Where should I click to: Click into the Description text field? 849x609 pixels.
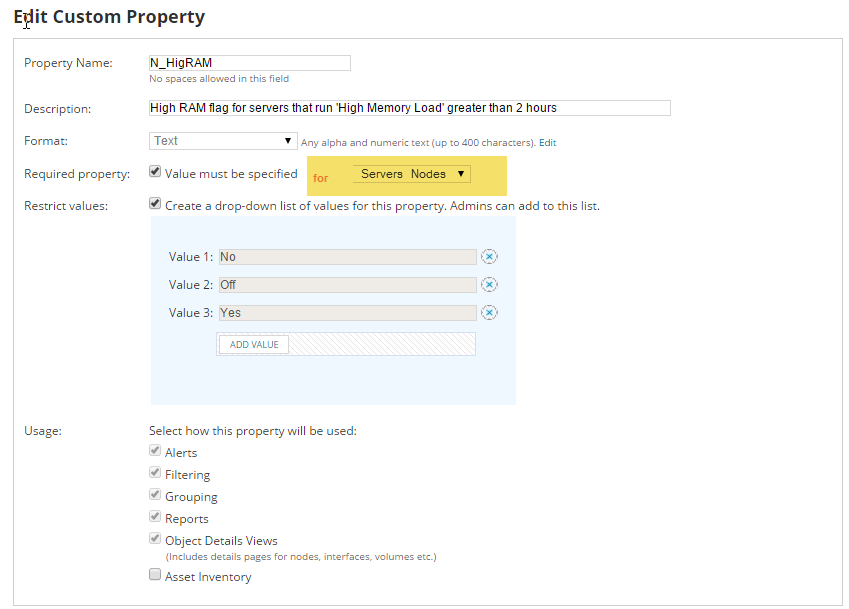[x=409, y=108]
